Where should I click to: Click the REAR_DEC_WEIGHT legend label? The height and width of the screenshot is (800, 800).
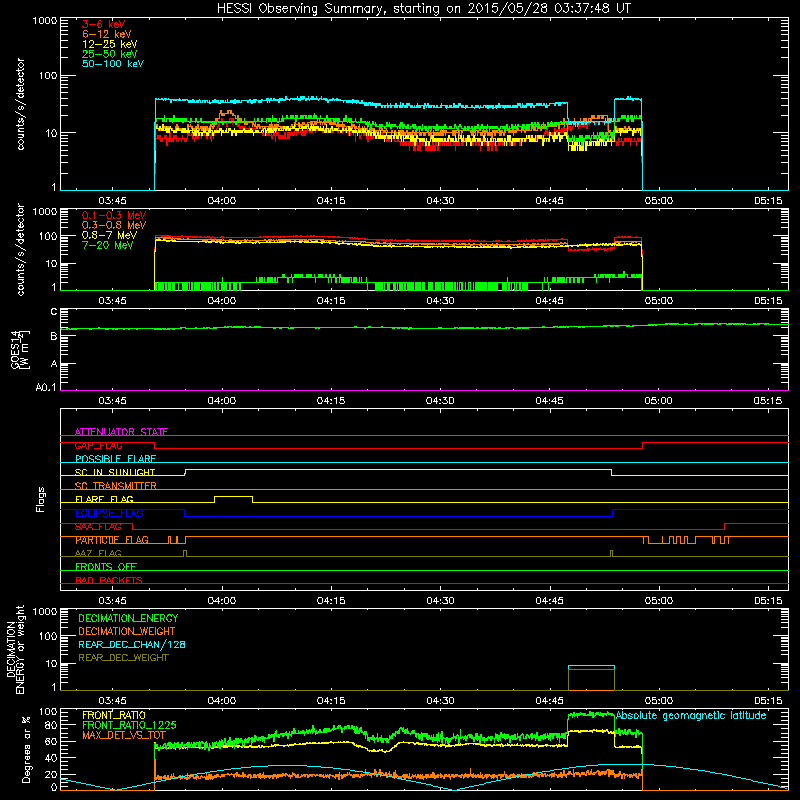tap(123, 658)
